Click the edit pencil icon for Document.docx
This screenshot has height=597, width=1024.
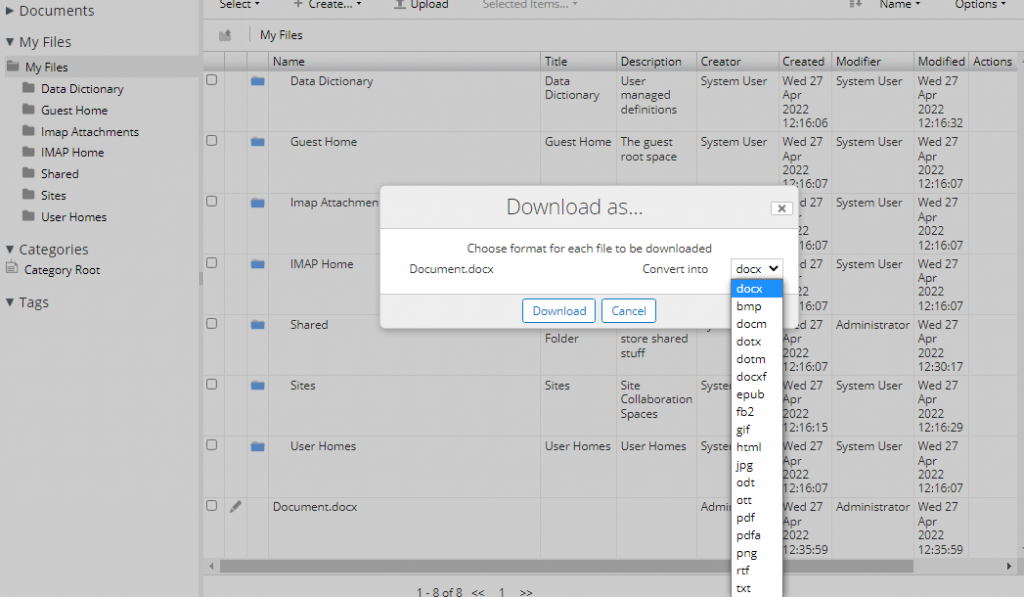(236, 507)
